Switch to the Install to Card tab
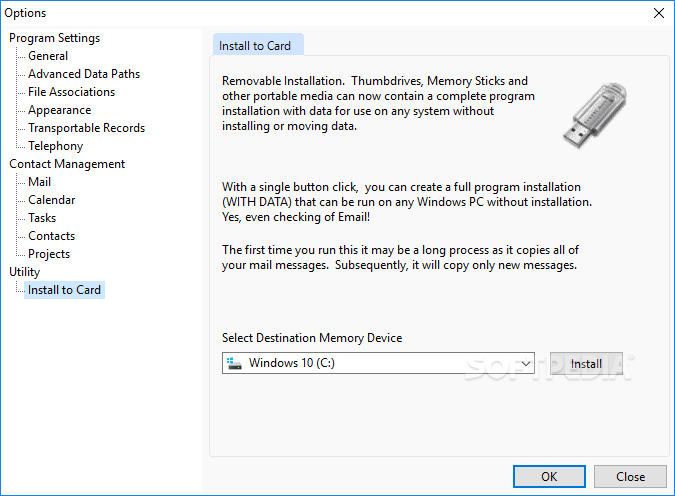Screen dimensions: 675x496 pos(258,45)
